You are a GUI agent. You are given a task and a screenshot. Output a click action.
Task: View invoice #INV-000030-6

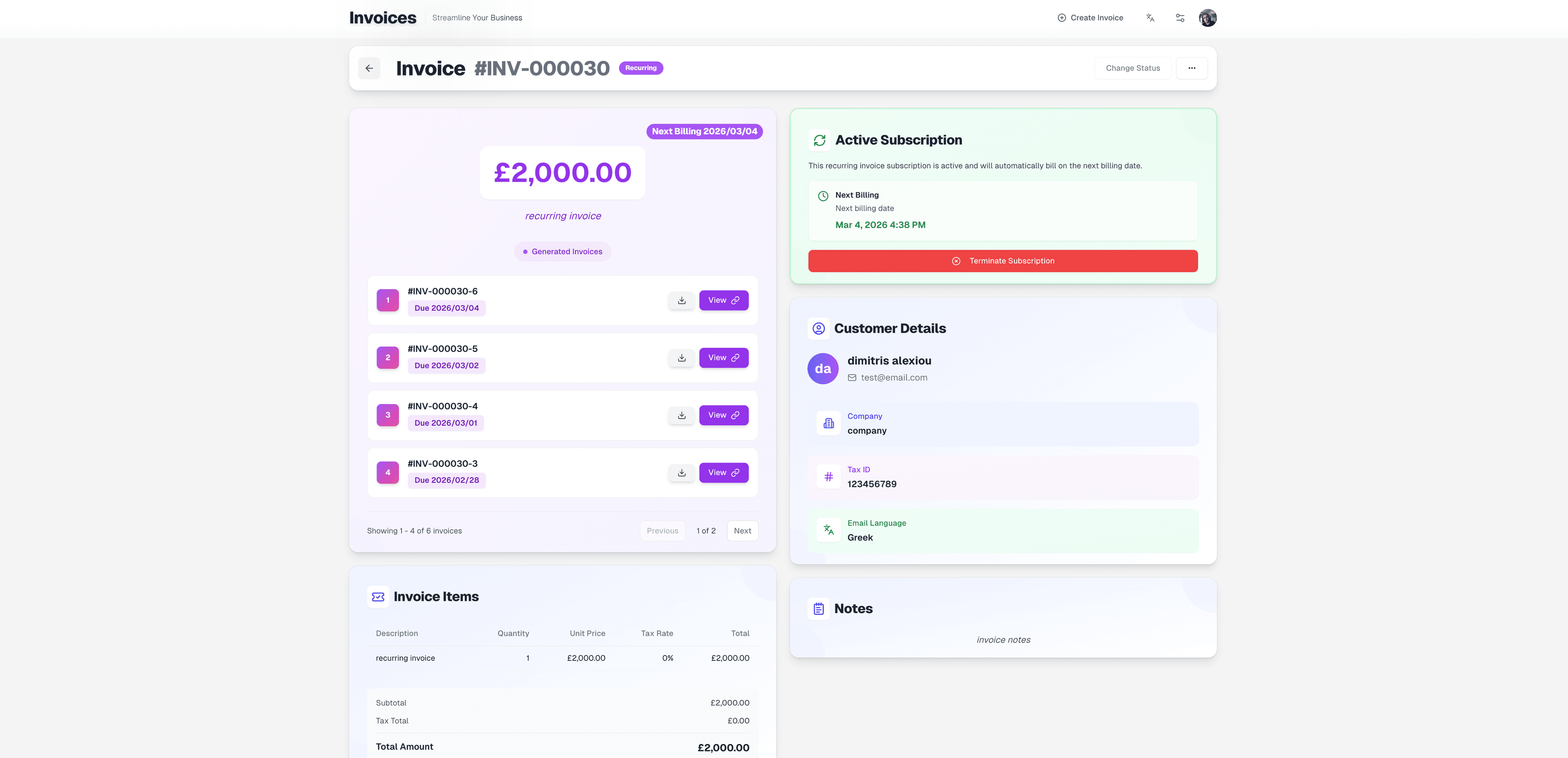pyautogui.click(x=724, y=300)
